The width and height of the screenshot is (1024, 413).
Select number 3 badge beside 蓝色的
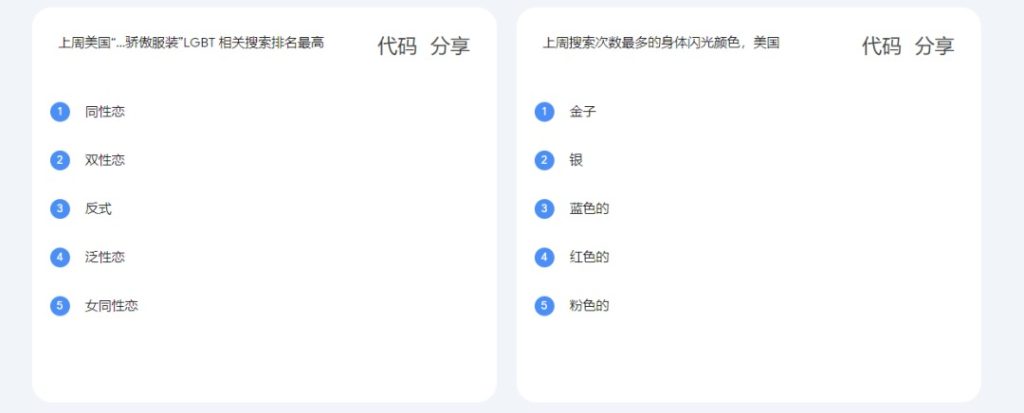[545, 208]
